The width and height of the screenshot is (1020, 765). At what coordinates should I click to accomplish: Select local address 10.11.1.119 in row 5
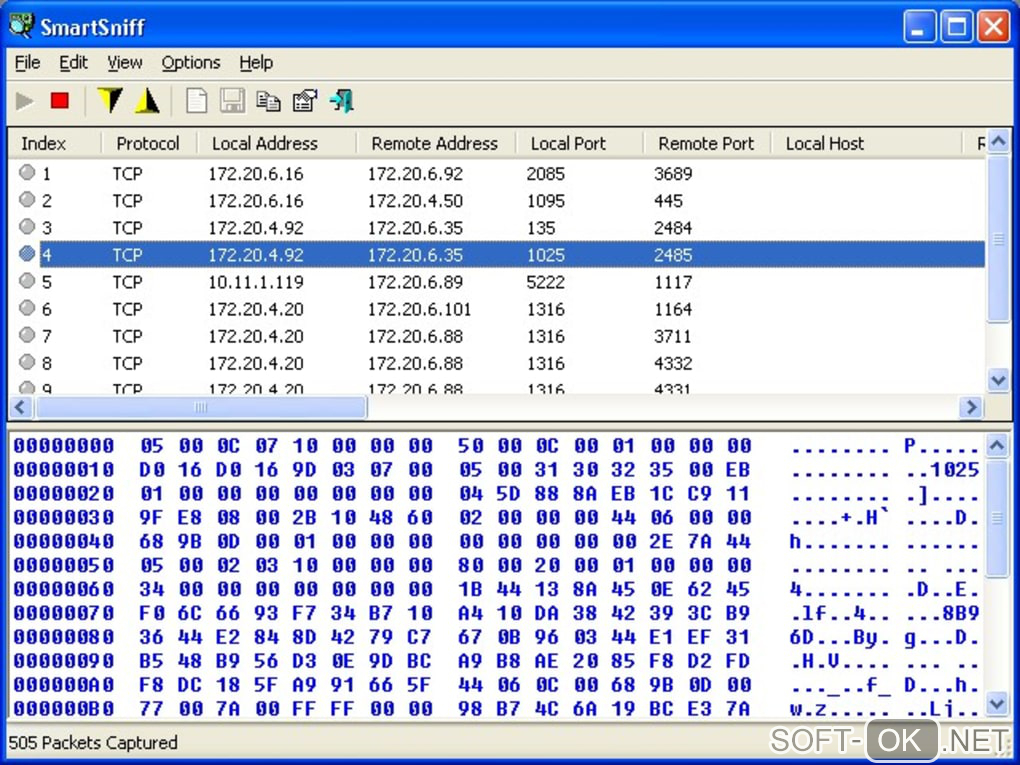coord(256,282)
